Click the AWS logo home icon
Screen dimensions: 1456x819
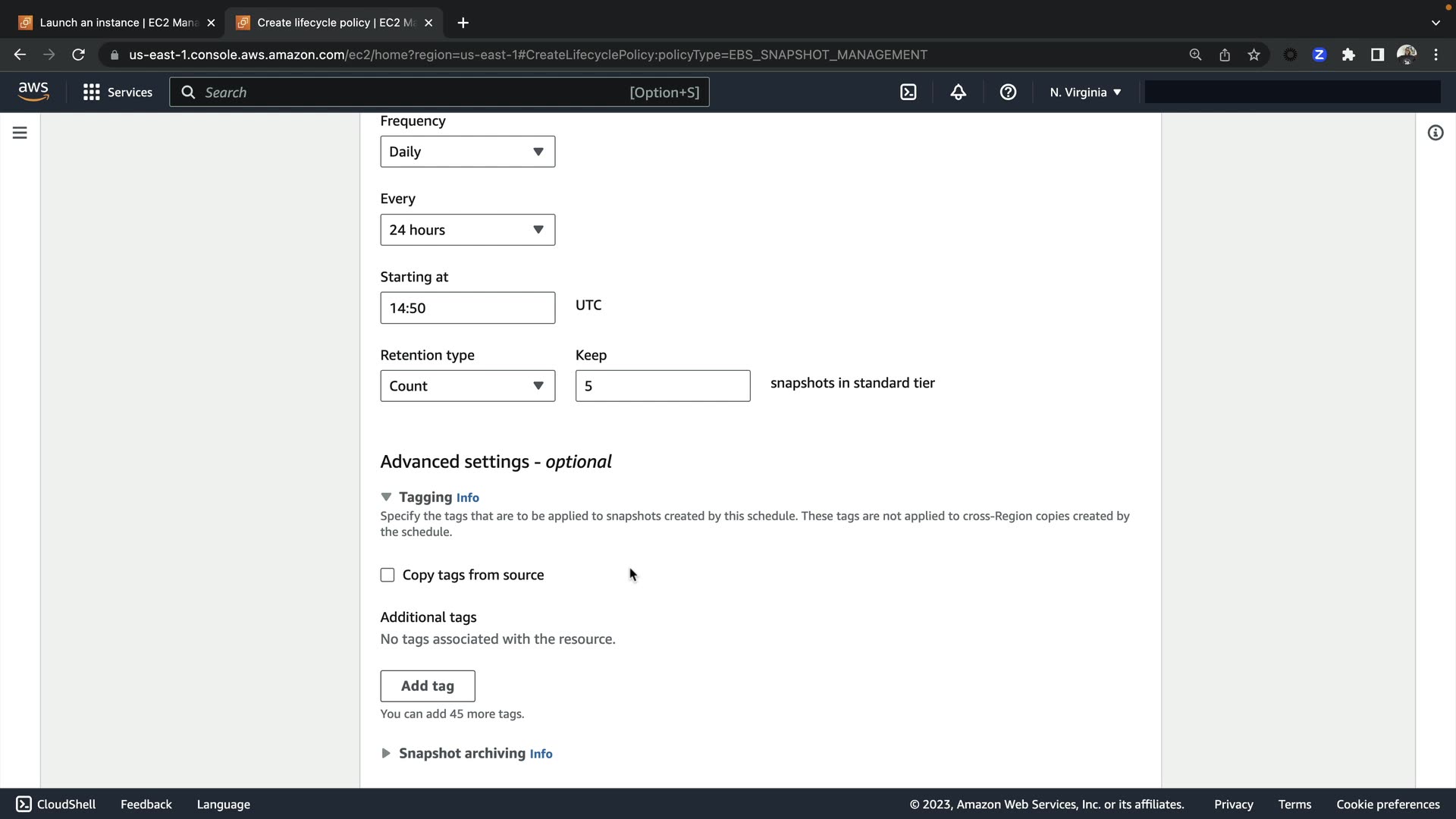[33, 92]
